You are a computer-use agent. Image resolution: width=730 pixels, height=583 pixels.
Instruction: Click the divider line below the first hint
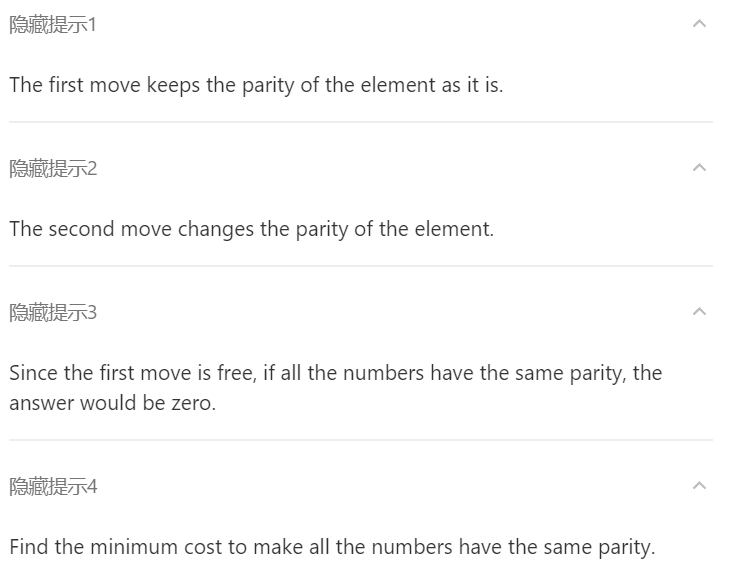coord(361,122)
